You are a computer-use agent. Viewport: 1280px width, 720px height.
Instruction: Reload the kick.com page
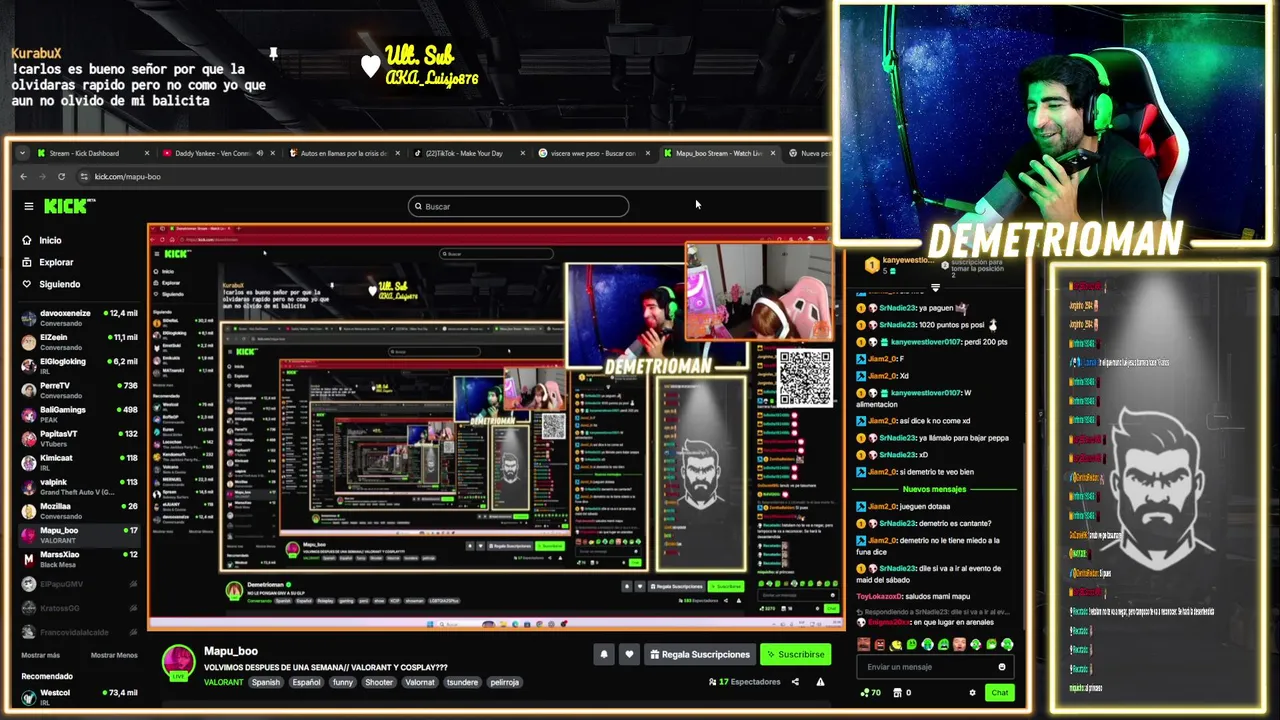[x=62, y=177]
